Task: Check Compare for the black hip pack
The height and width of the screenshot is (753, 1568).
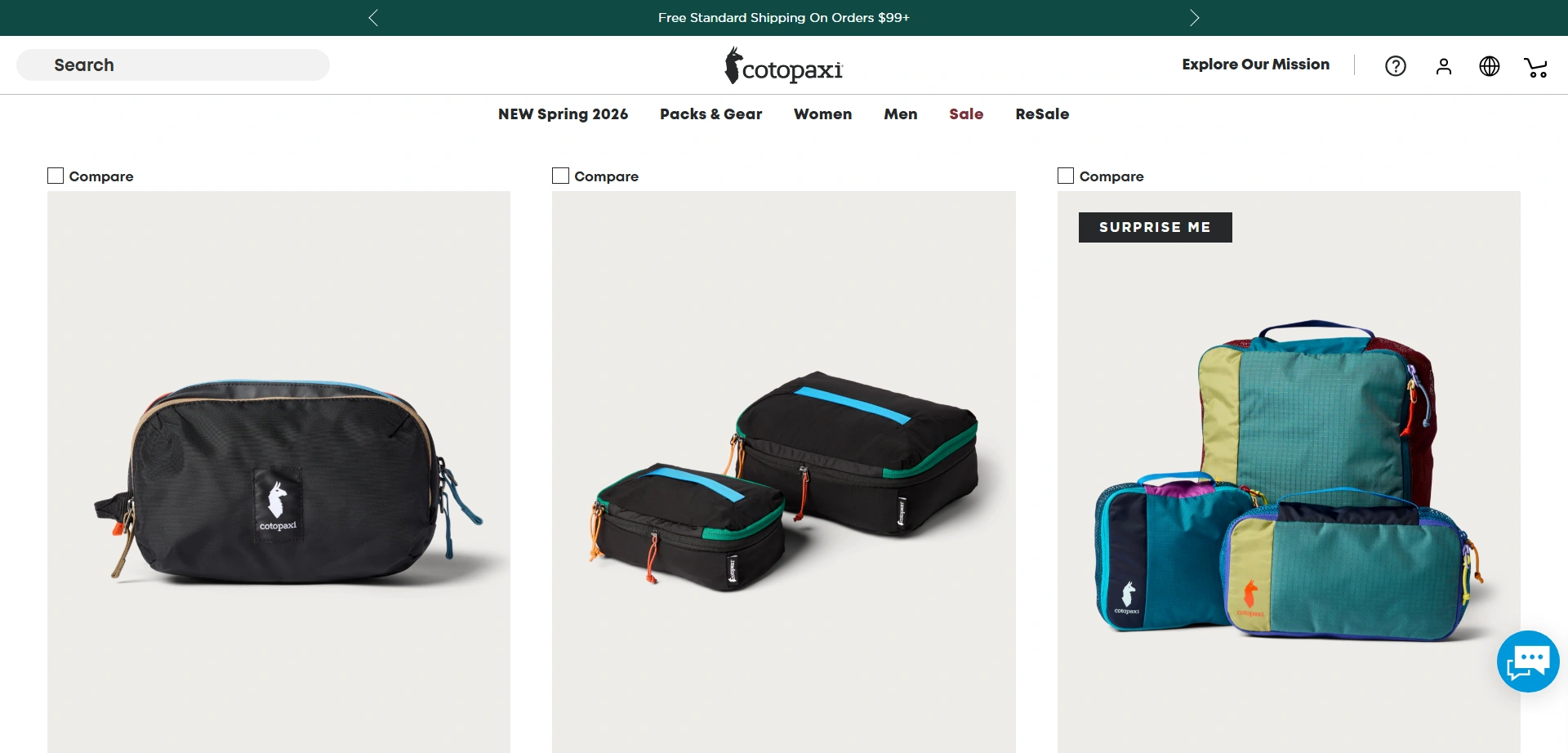Action: (56, 176)
